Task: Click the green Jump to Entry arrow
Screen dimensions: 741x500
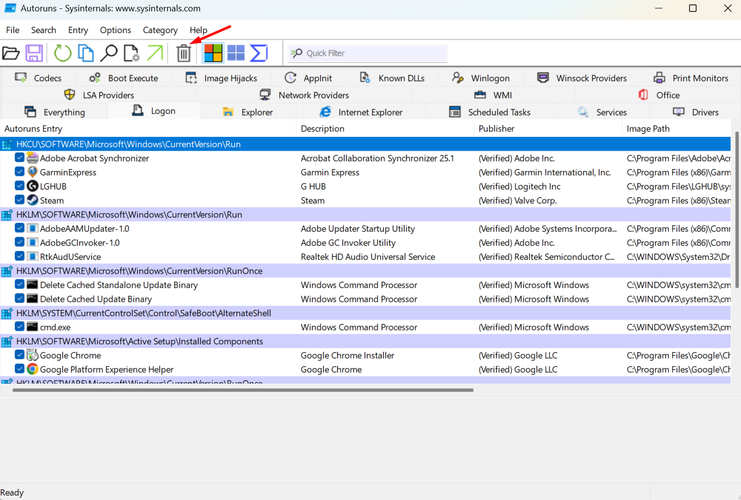Action: click(x=155, y=53)
